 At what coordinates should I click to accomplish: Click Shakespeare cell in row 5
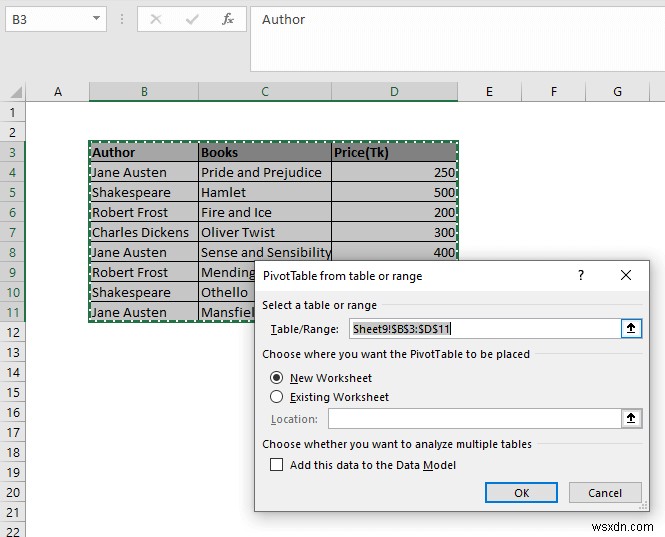[144, 192]
